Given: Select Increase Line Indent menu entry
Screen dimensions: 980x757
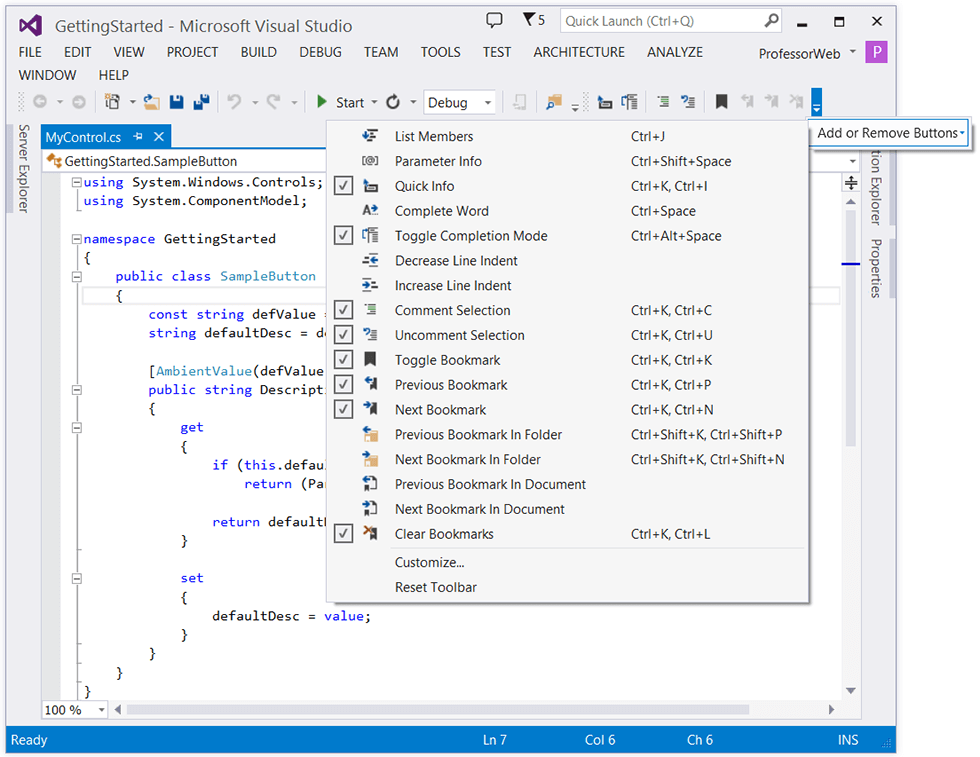Looking at the screenshot, I should (x=568, y=285).
